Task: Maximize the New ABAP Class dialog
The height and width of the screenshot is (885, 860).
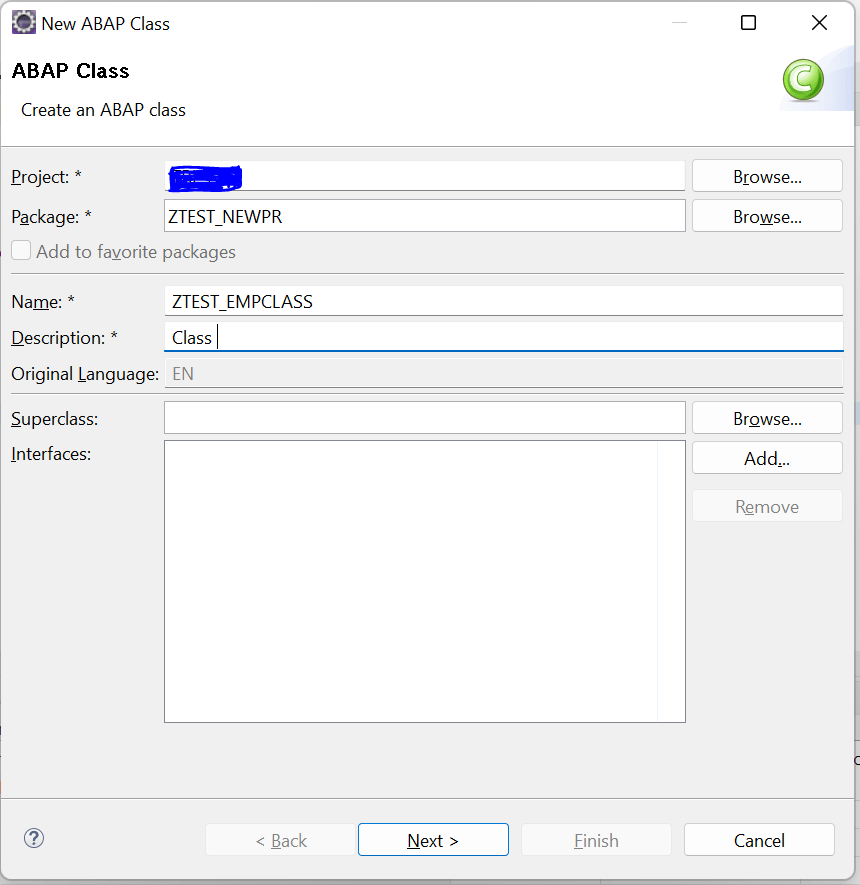Action: click(748, 23)
